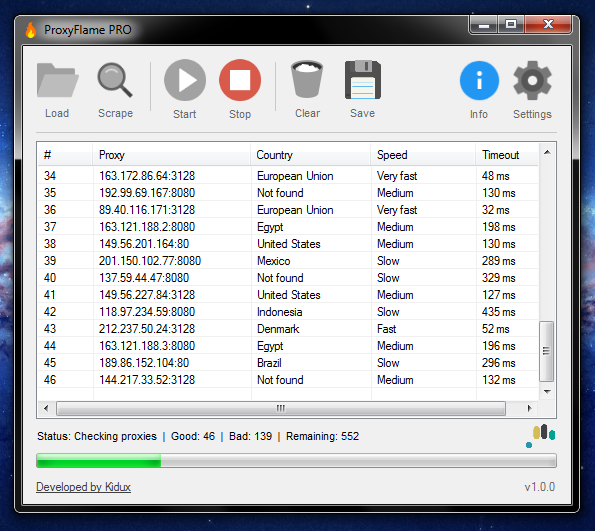The height and width of the screenshot is (531, 595).
Task: Click the '32 ms' timeout cell
Action: tap(496, 210)
